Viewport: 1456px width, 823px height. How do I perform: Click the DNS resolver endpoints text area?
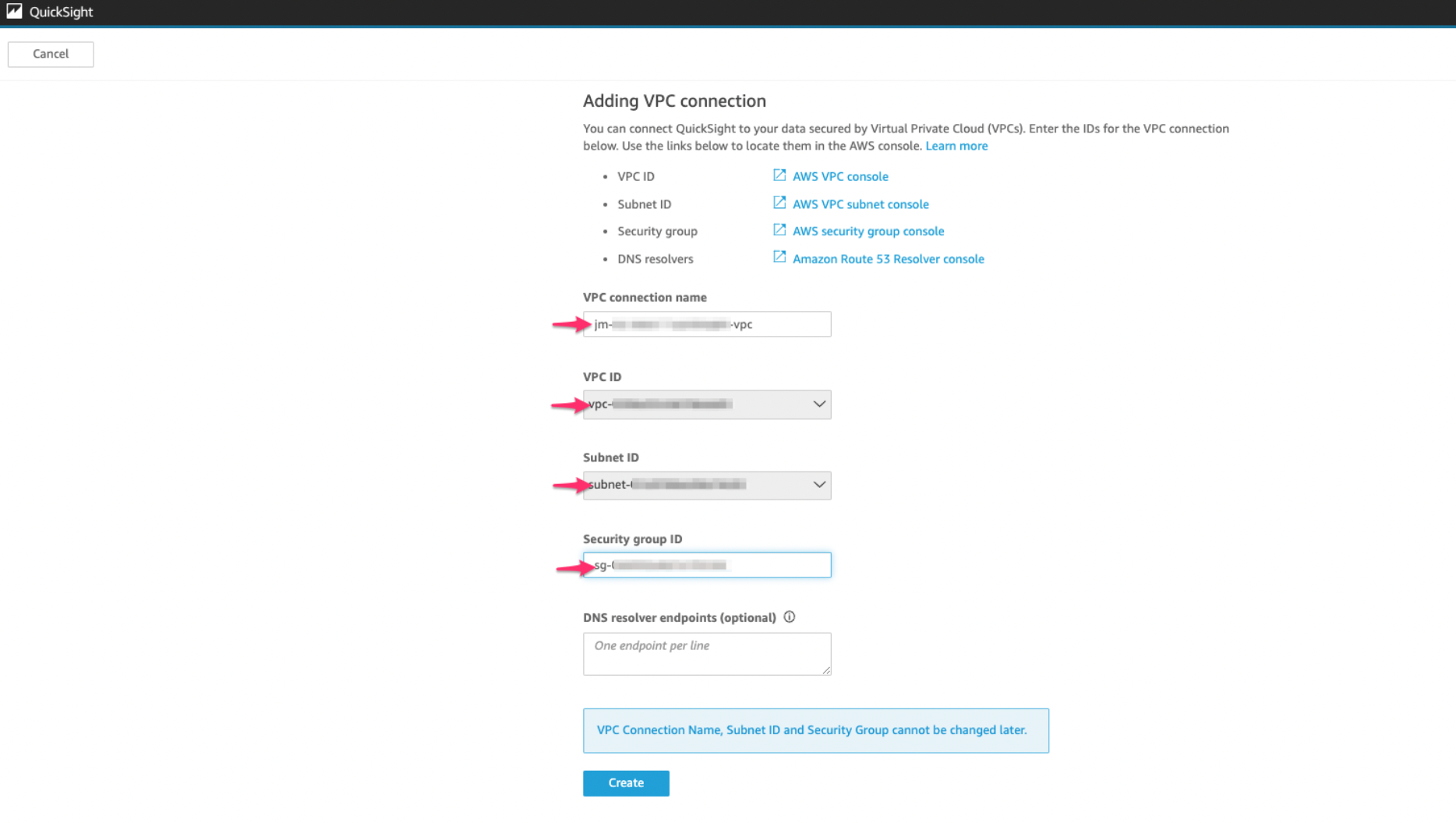[706, 653]
